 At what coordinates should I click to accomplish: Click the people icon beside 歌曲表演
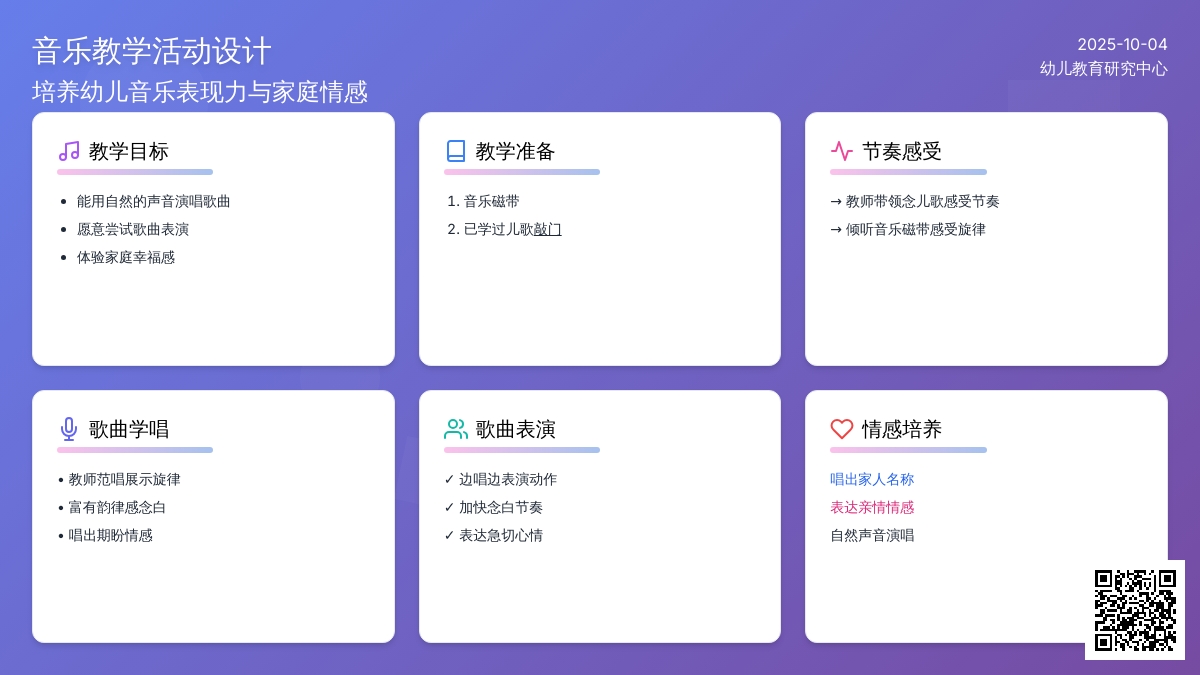pos(456,429)
